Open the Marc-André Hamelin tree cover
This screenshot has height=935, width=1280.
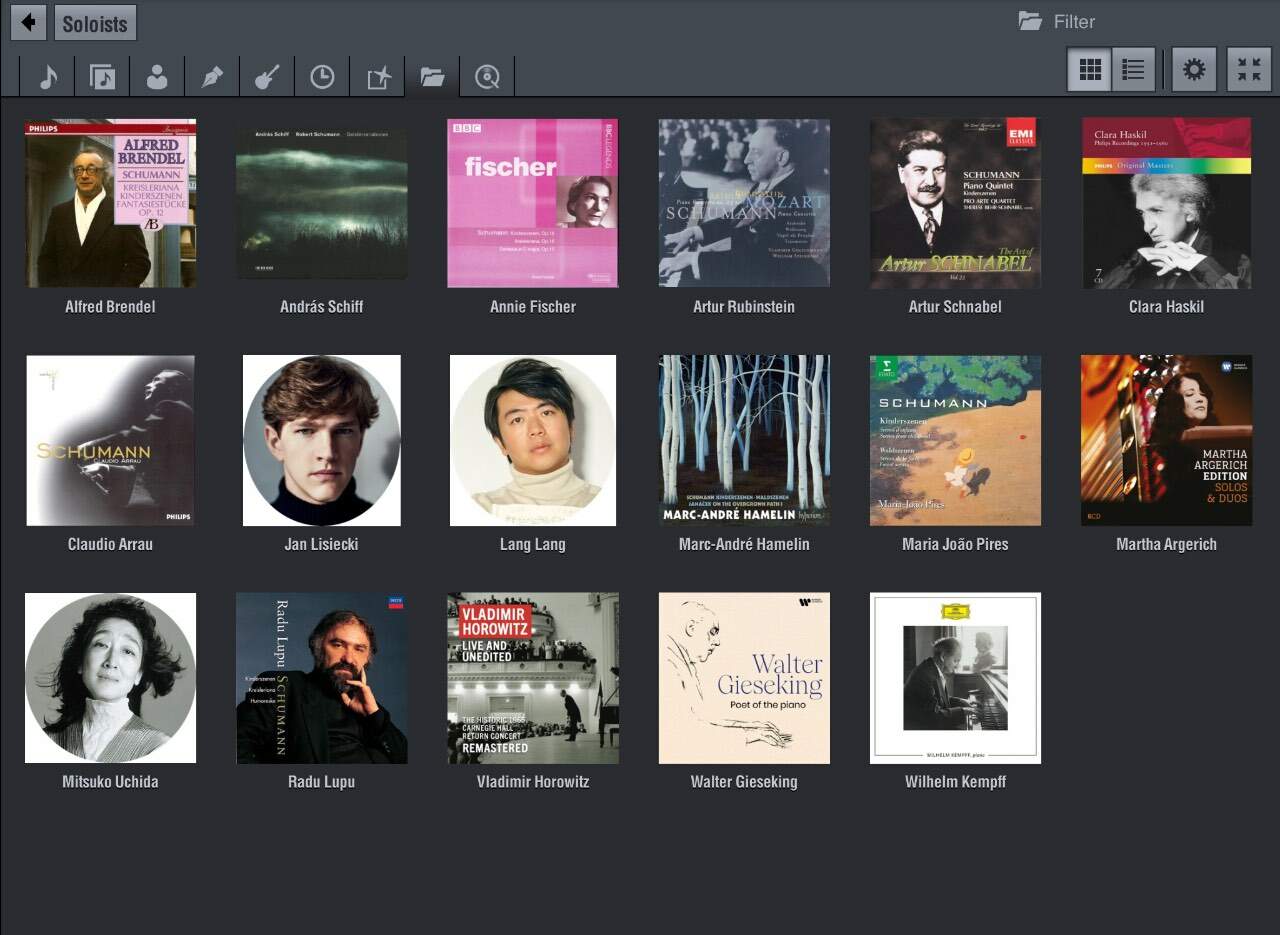click(x=744, y=440)
